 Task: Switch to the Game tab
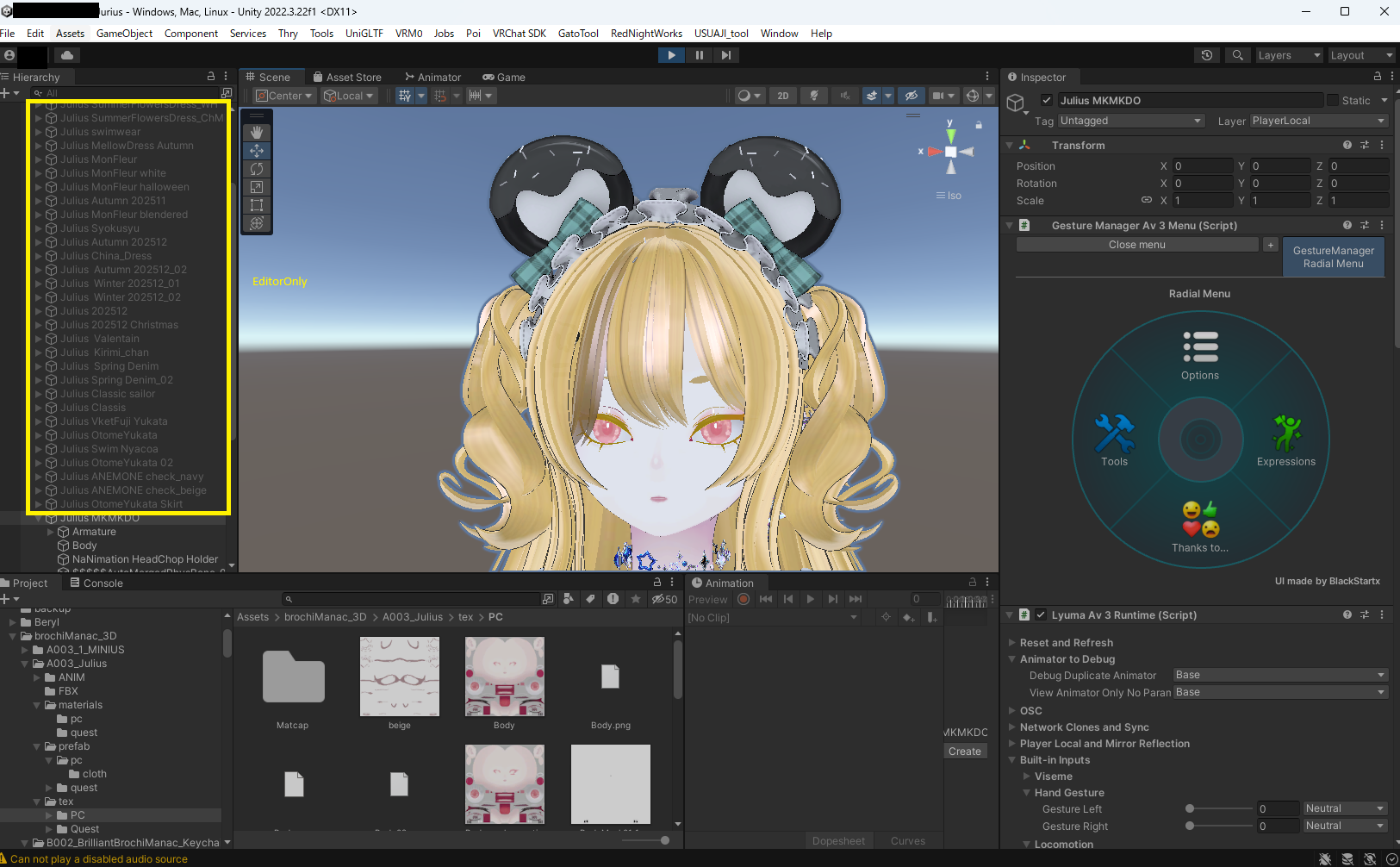pyautogui.click(x=504, y=77)
